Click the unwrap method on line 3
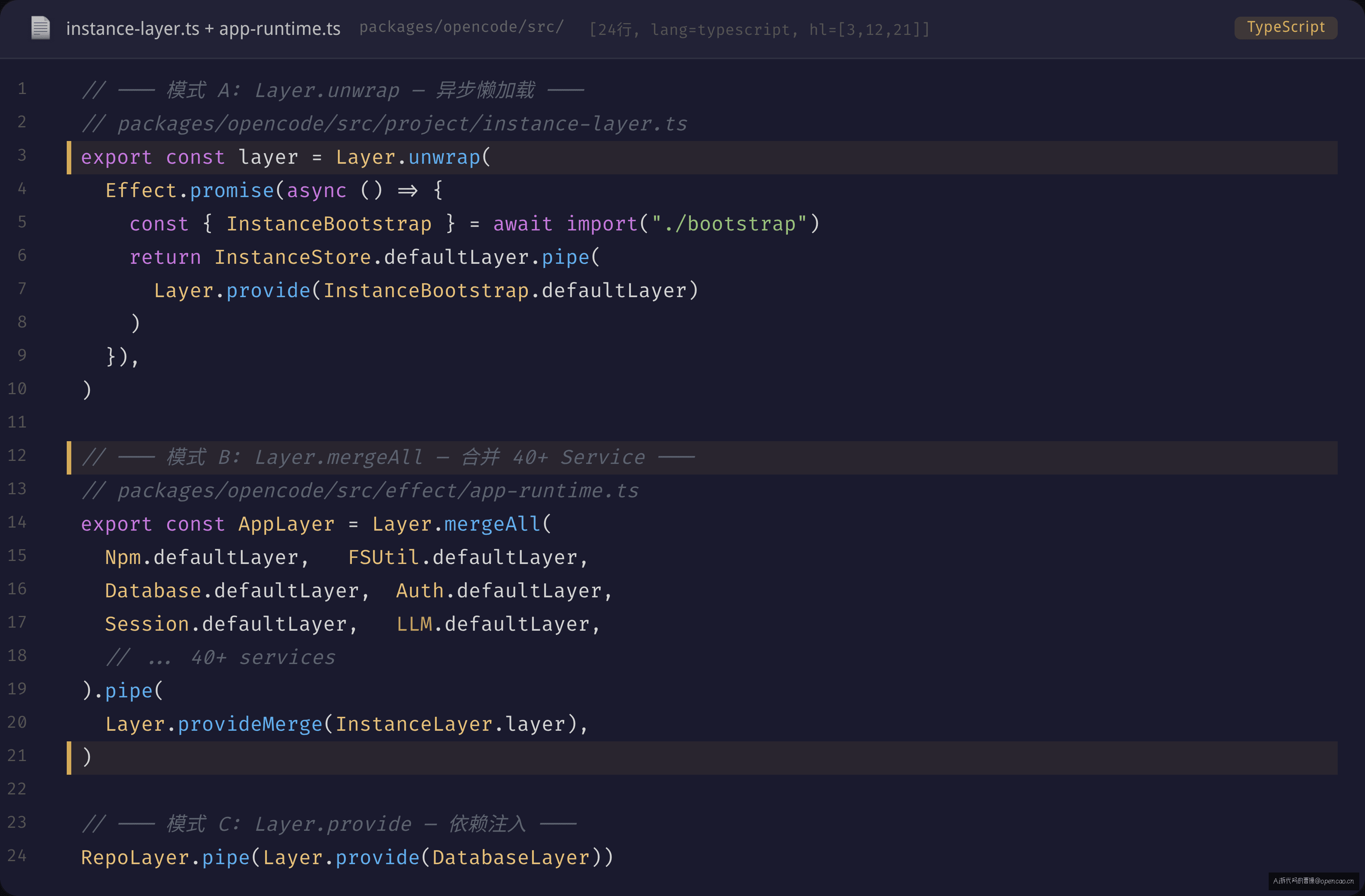The height and width of the screenshot is (896, 1365). tap(444, 157)
